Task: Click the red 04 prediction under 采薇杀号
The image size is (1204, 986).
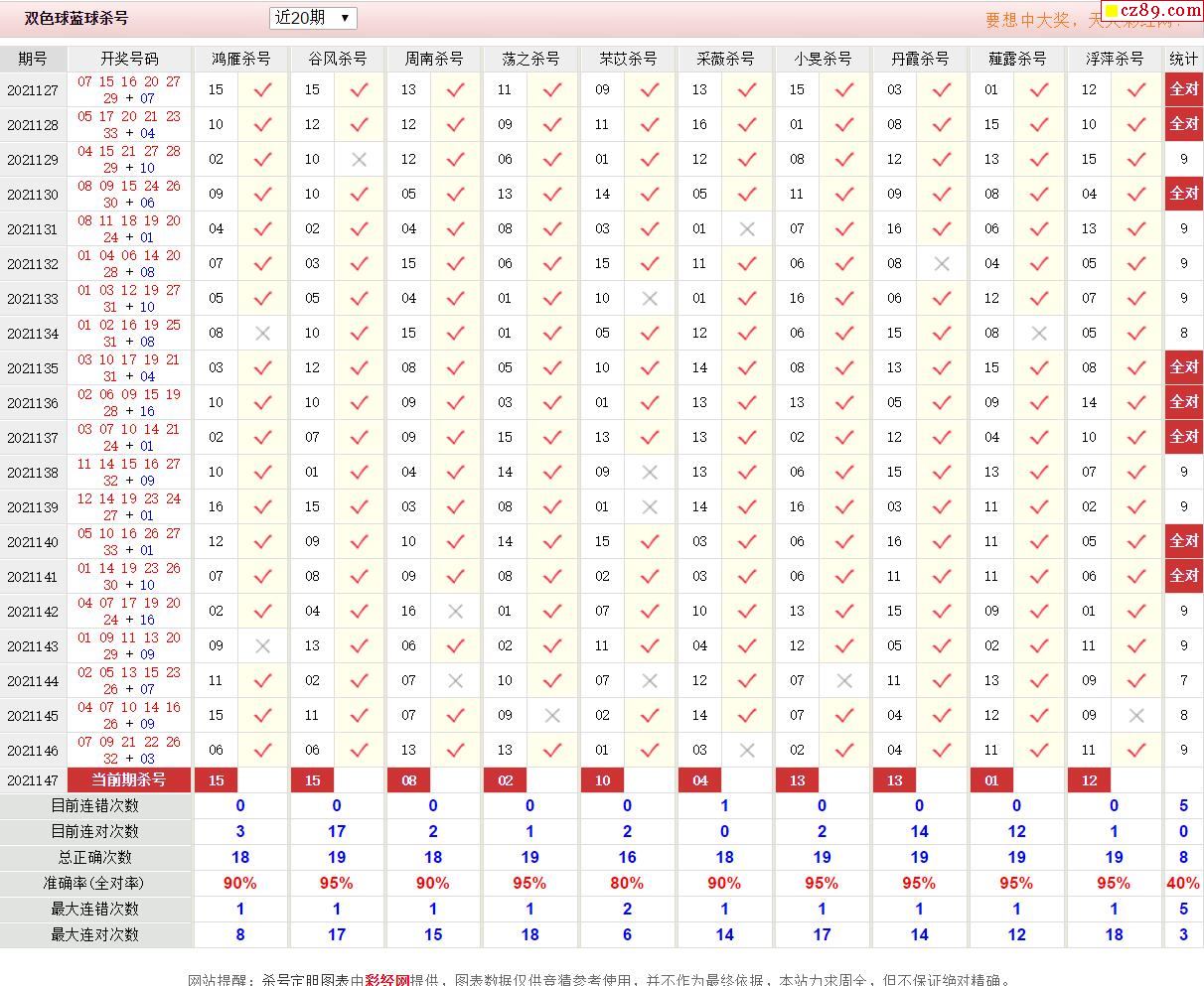Action: tap(700, 780)
